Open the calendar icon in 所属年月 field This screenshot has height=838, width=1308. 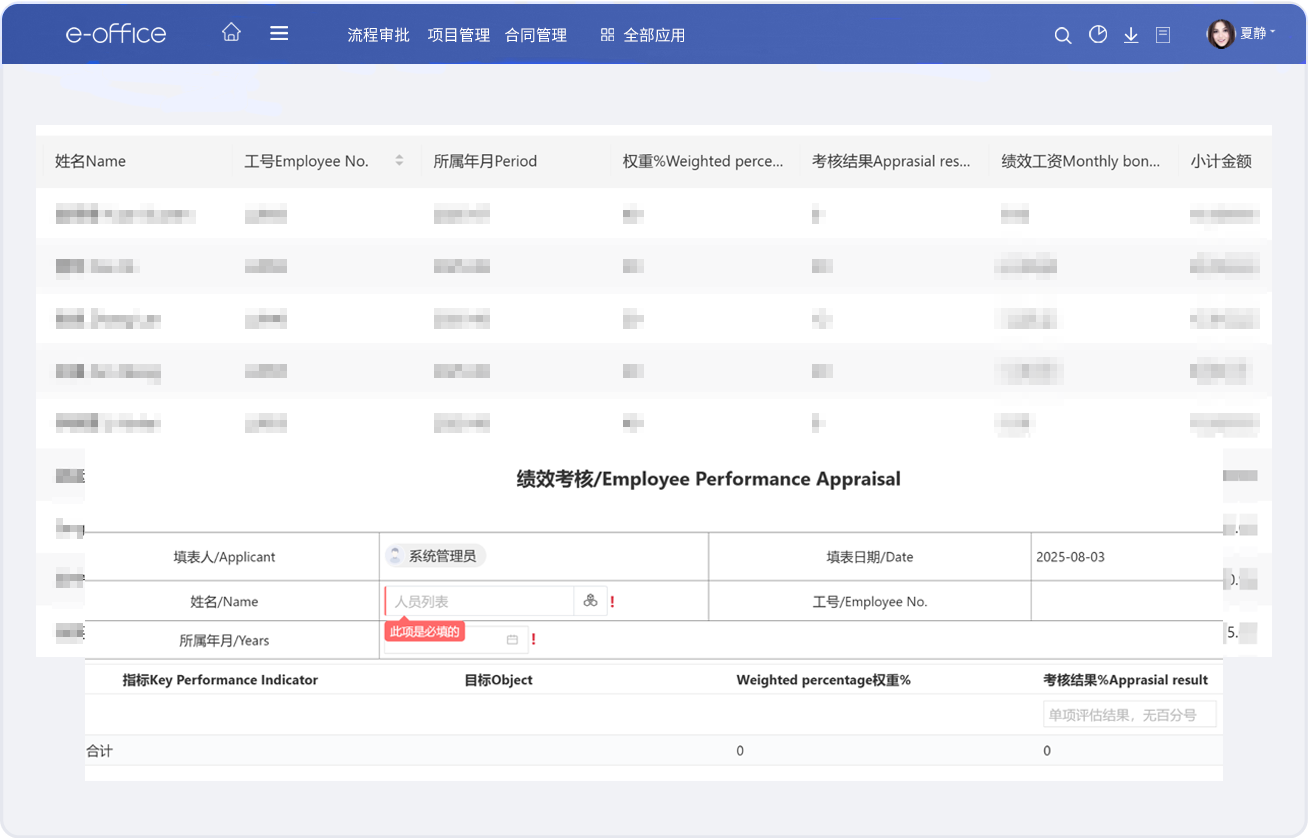point(512,640)
